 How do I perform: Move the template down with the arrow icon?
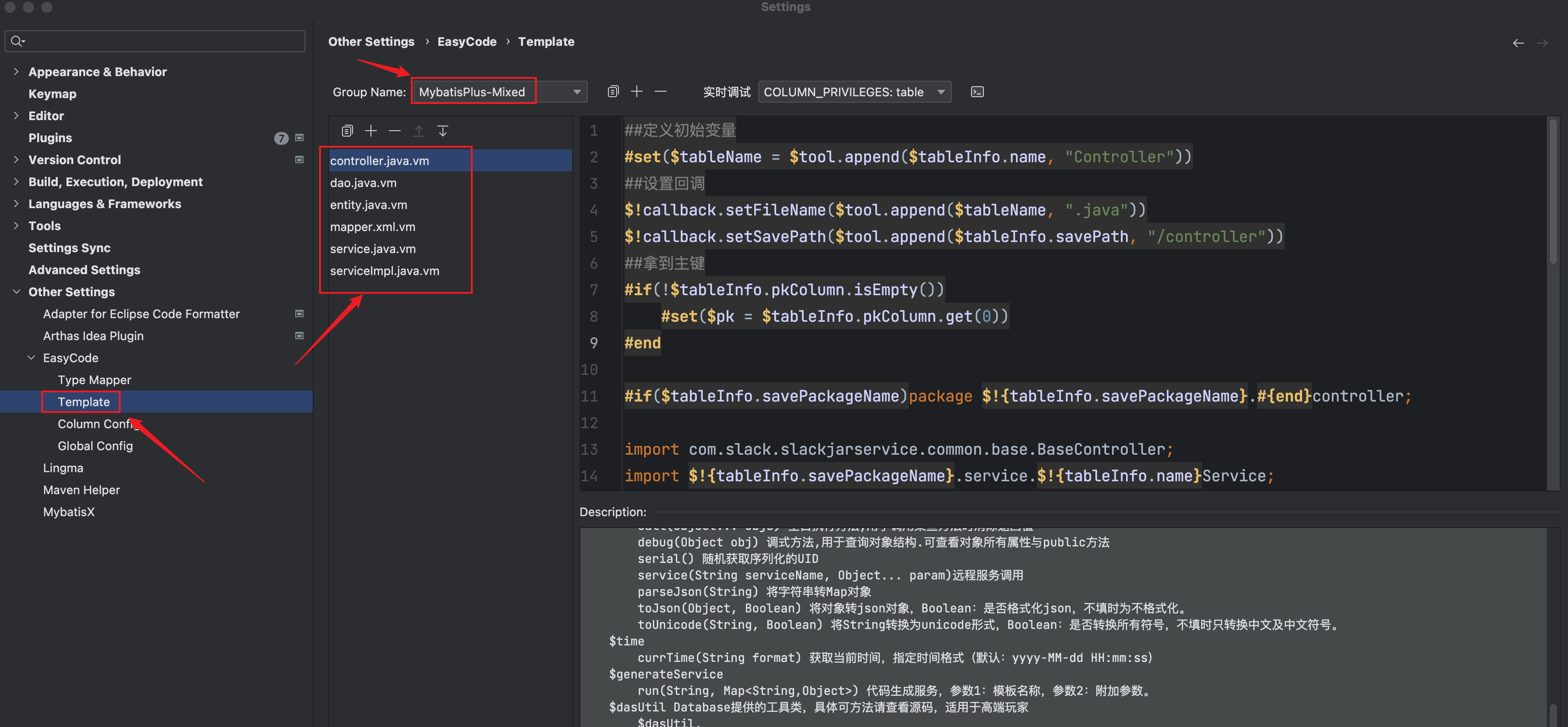click(442, 131)
